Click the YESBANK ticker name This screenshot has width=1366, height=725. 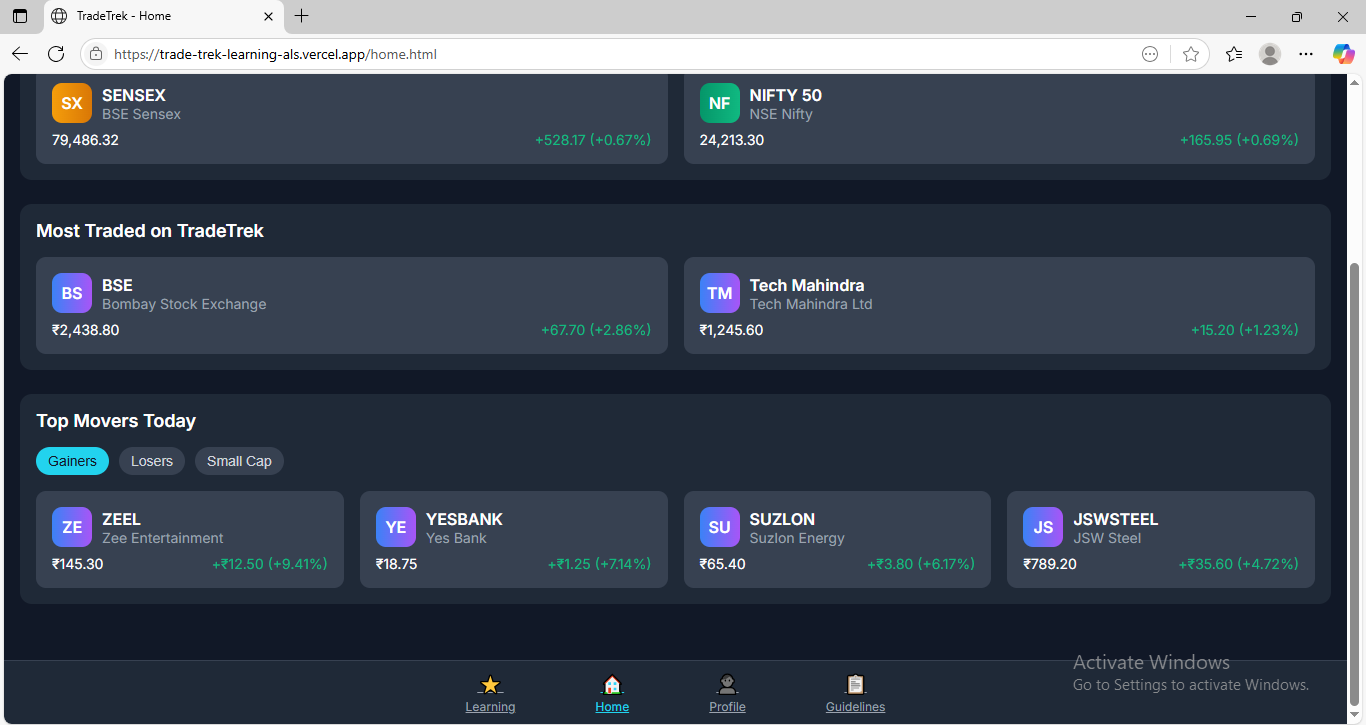point(464,519)
